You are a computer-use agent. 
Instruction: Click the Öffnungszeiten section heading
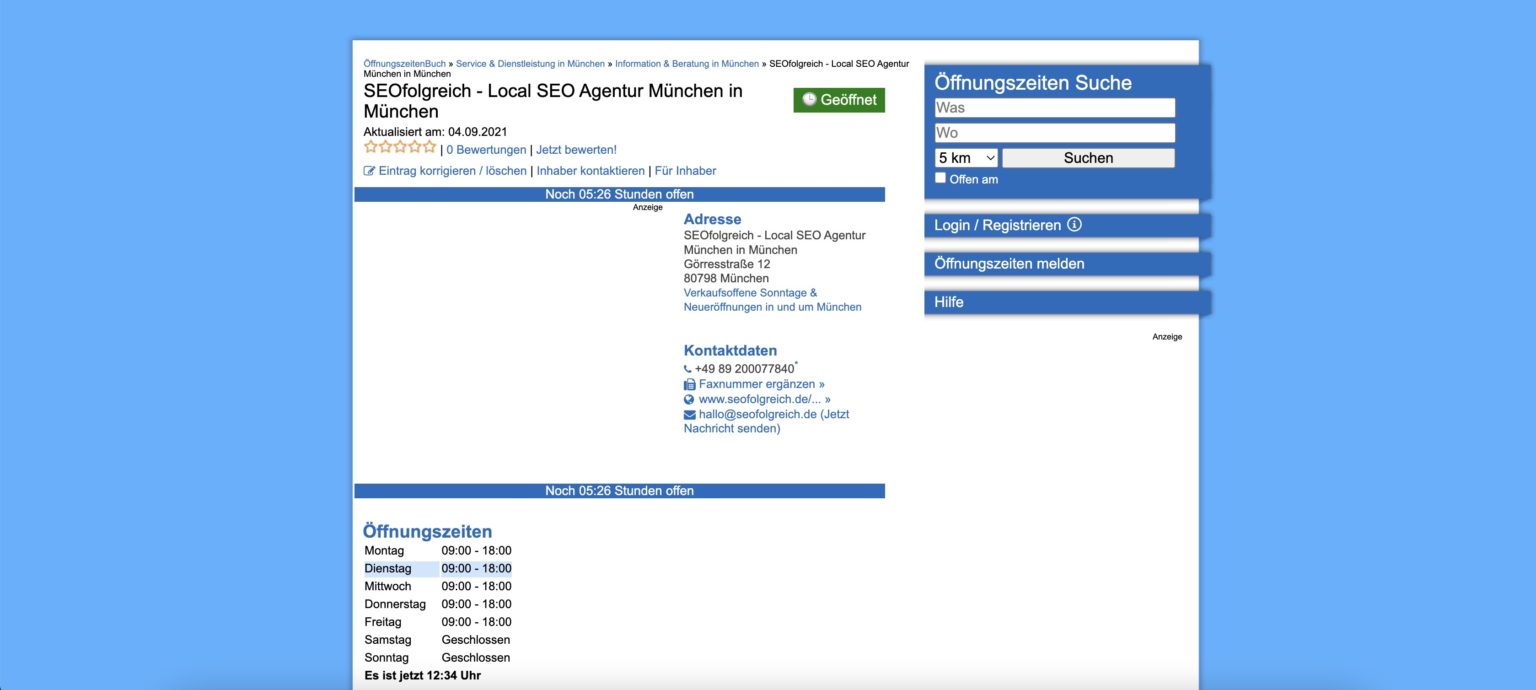[428, 532]
